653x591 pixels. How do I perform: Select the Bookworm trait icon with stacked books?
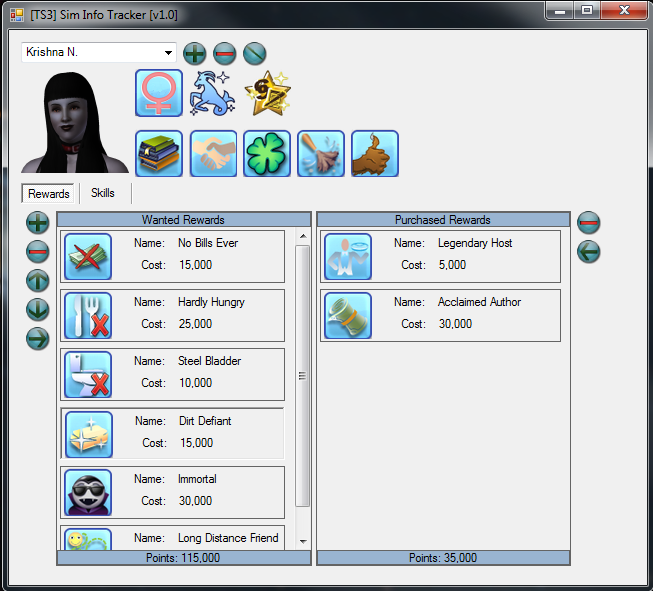click(x=159, y=153)
